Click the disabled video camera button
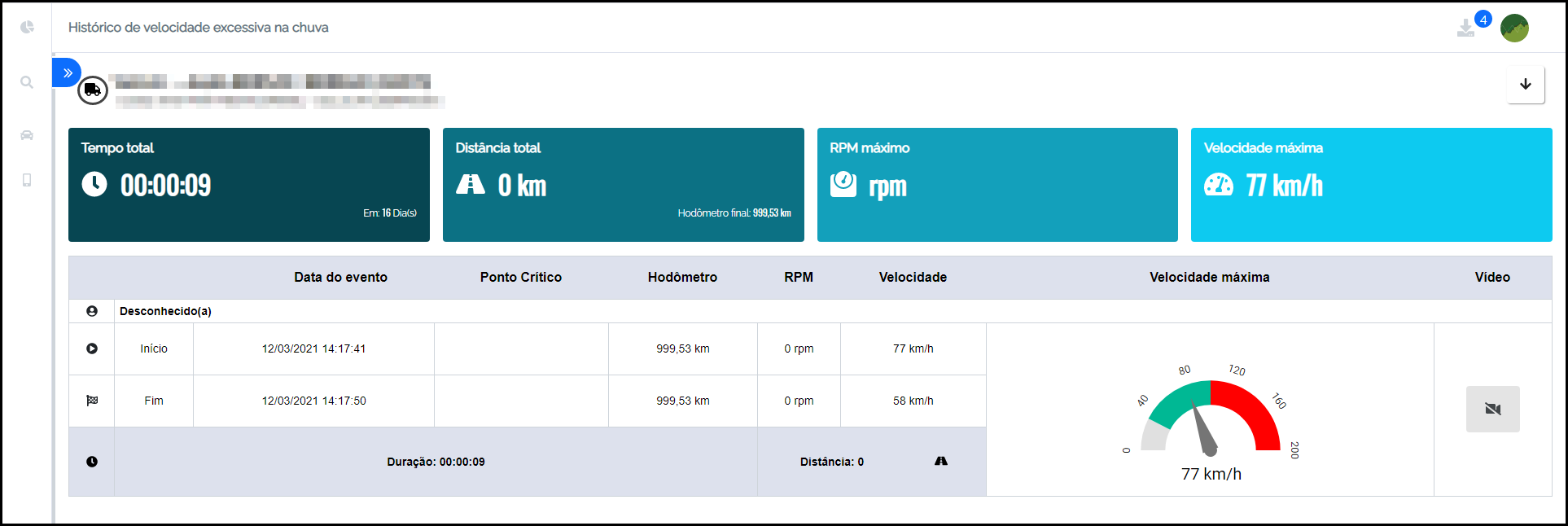The height and width of the screenshot is (526, 1568). pos(1493,409)
